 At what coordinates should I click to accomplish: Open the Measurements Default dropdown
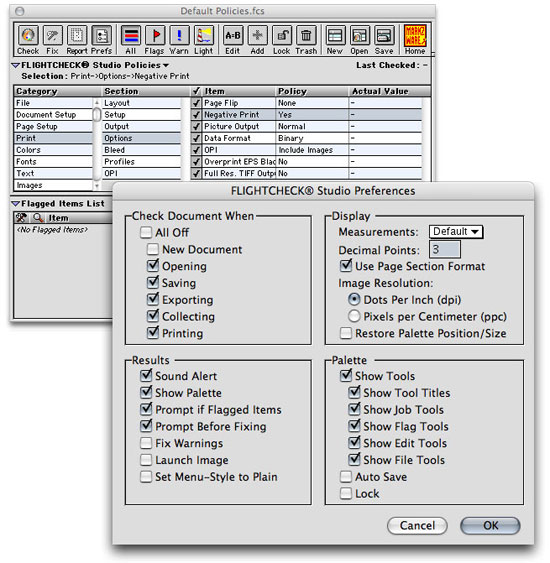click(456, 232)
